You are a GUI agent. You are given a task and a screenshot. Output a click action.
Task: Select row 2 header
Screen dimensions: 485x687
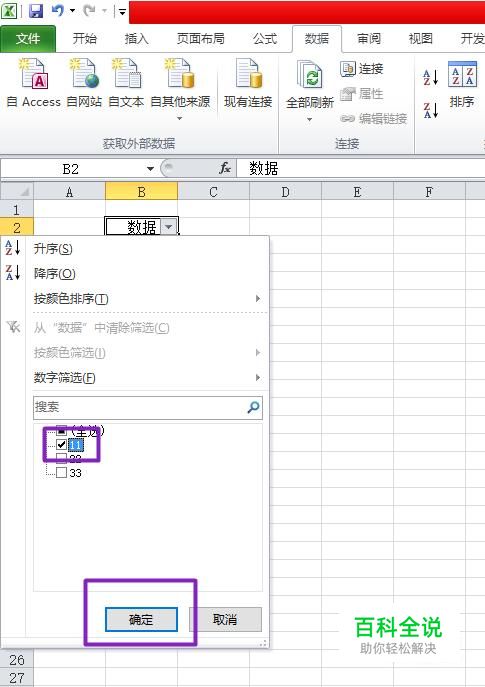(x=17, y=227)
